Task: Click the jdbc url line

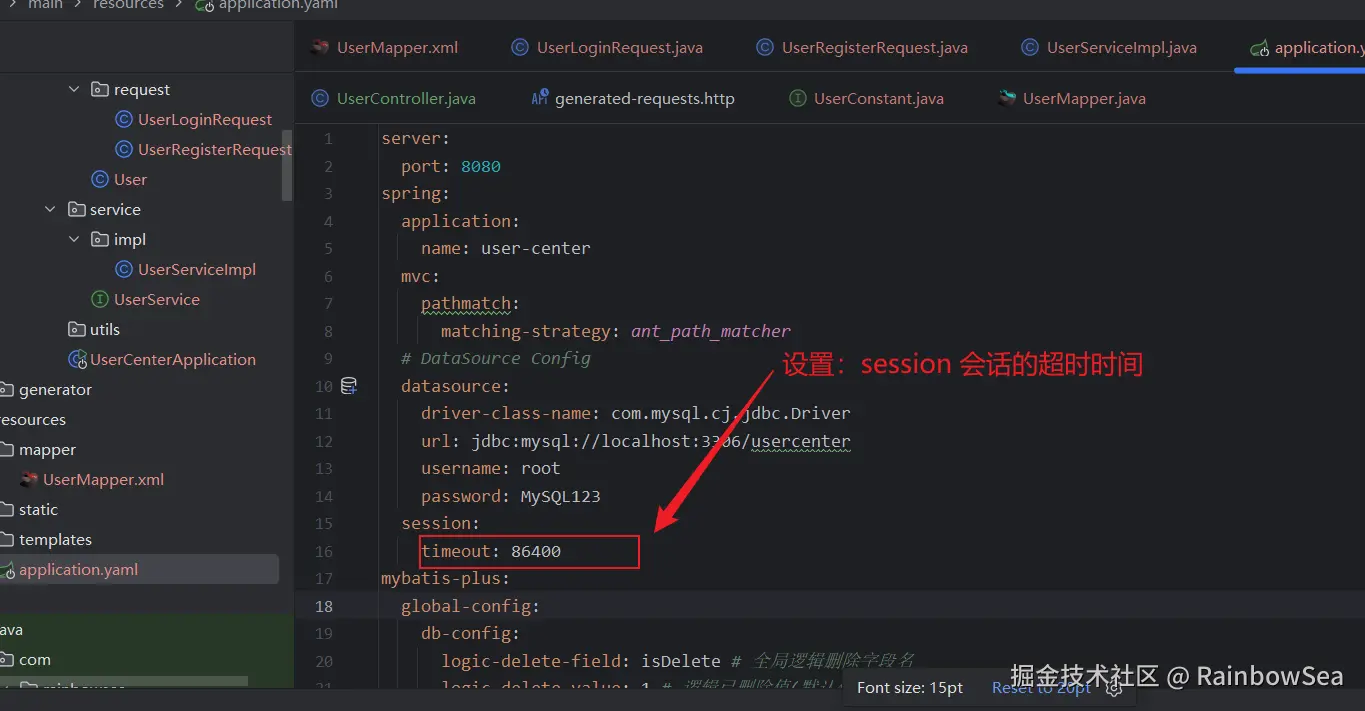Action: [x=636, y=441]
